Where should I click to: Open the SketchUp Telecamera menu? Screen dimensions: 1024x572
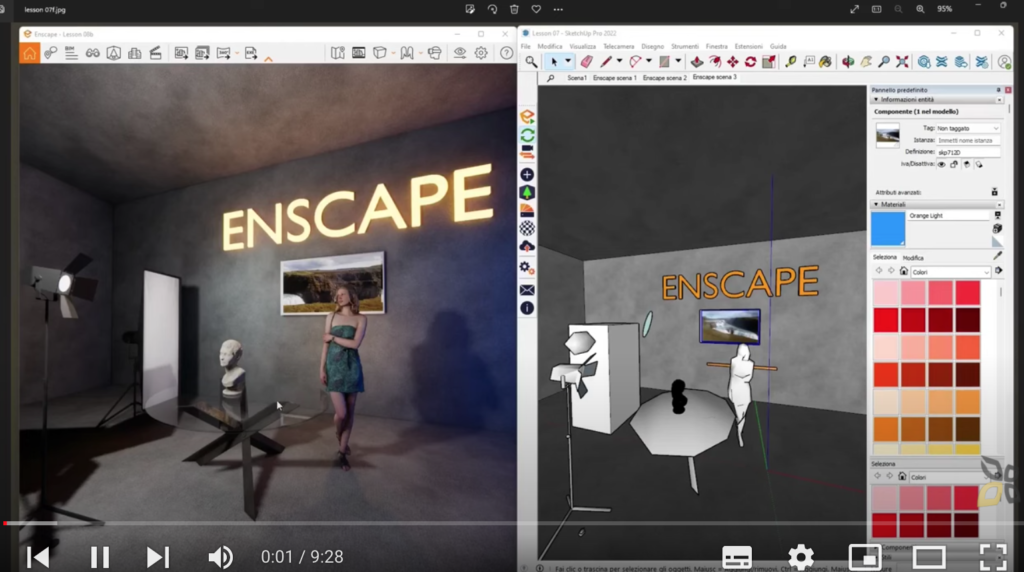(x=618, y=46)
